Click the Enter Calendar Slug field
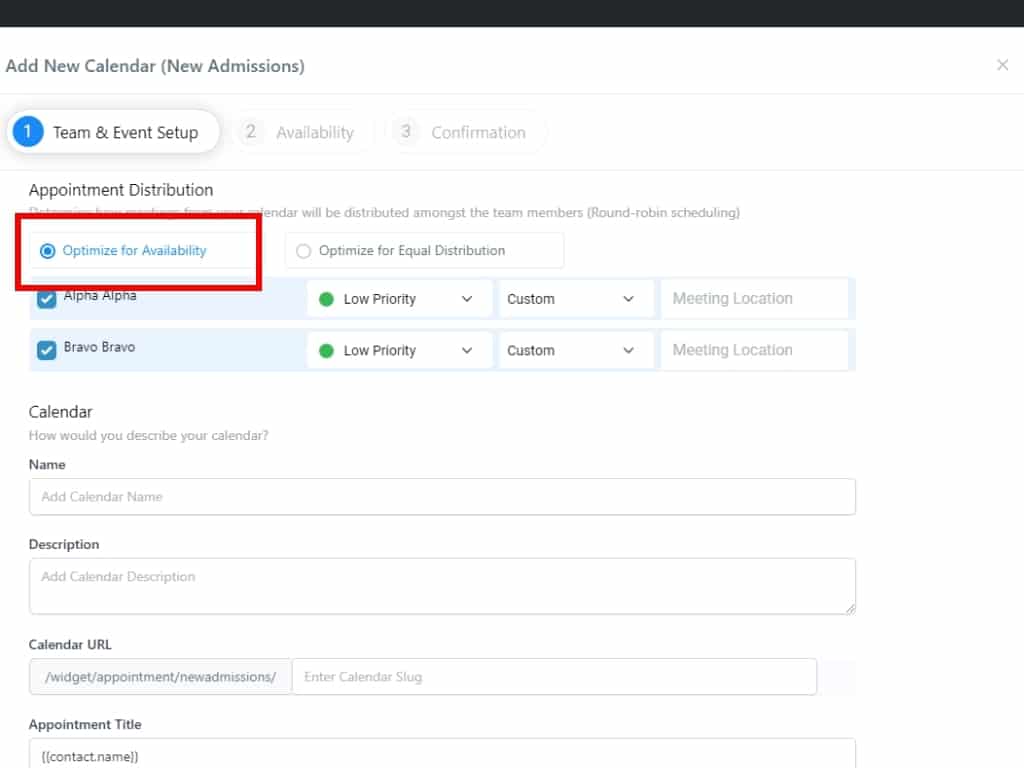Screen dimensions: 1024x768 click(x=554, y=677)
